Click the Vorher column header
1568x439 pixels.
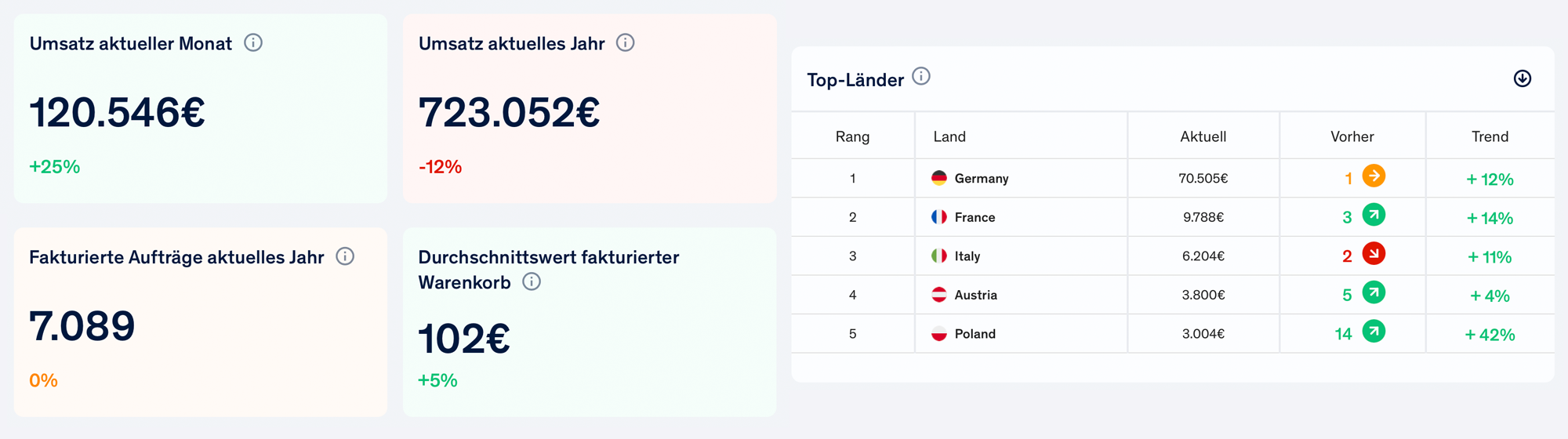1352,136
